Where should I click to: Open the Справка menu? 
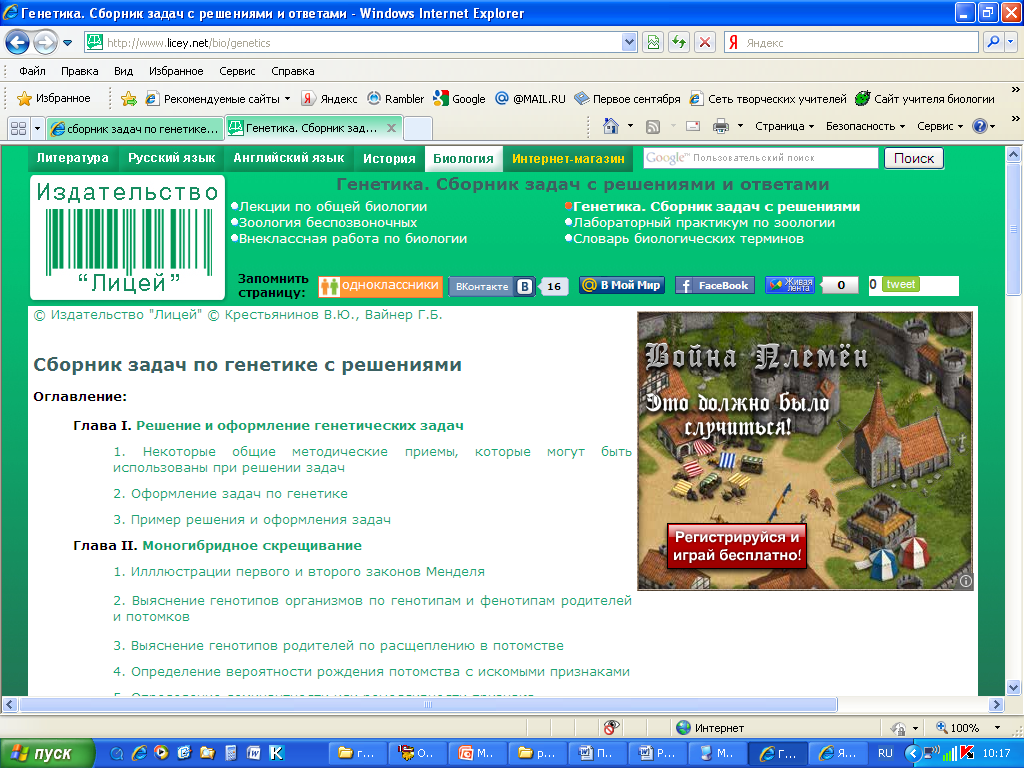tap(293, 71)
